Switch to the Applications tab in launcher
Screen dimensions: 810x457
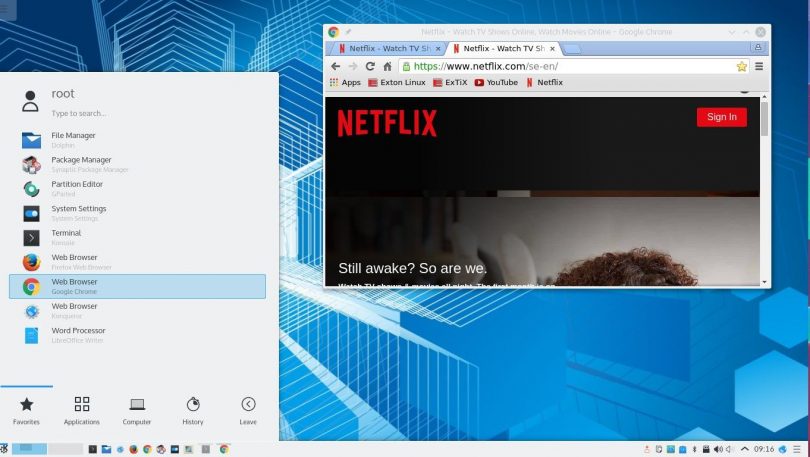82,411
